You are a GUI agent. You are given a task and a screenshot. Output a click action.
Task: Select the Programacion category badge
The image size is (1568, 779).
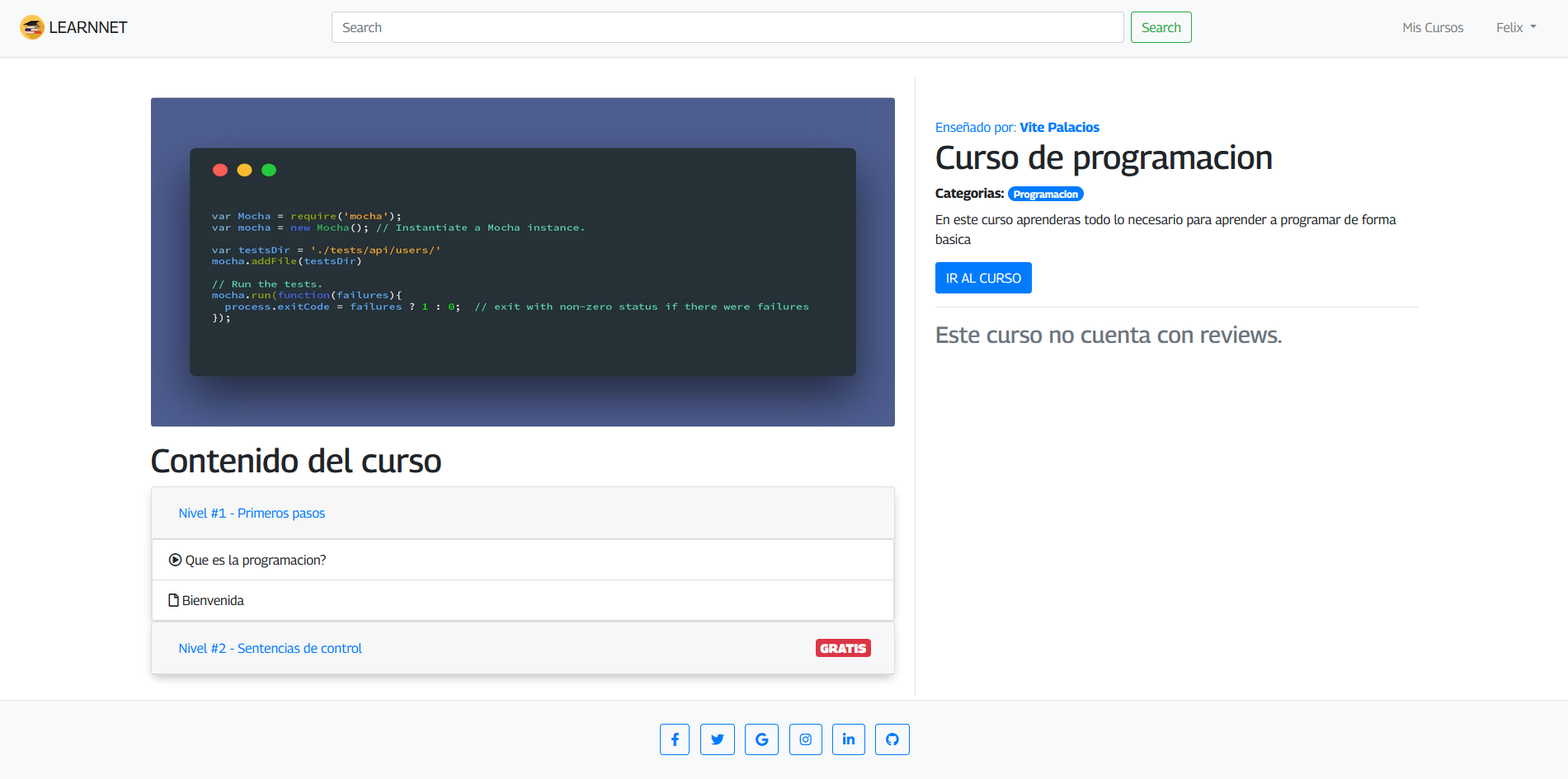pyautogui.click(x=1045, y=195)
